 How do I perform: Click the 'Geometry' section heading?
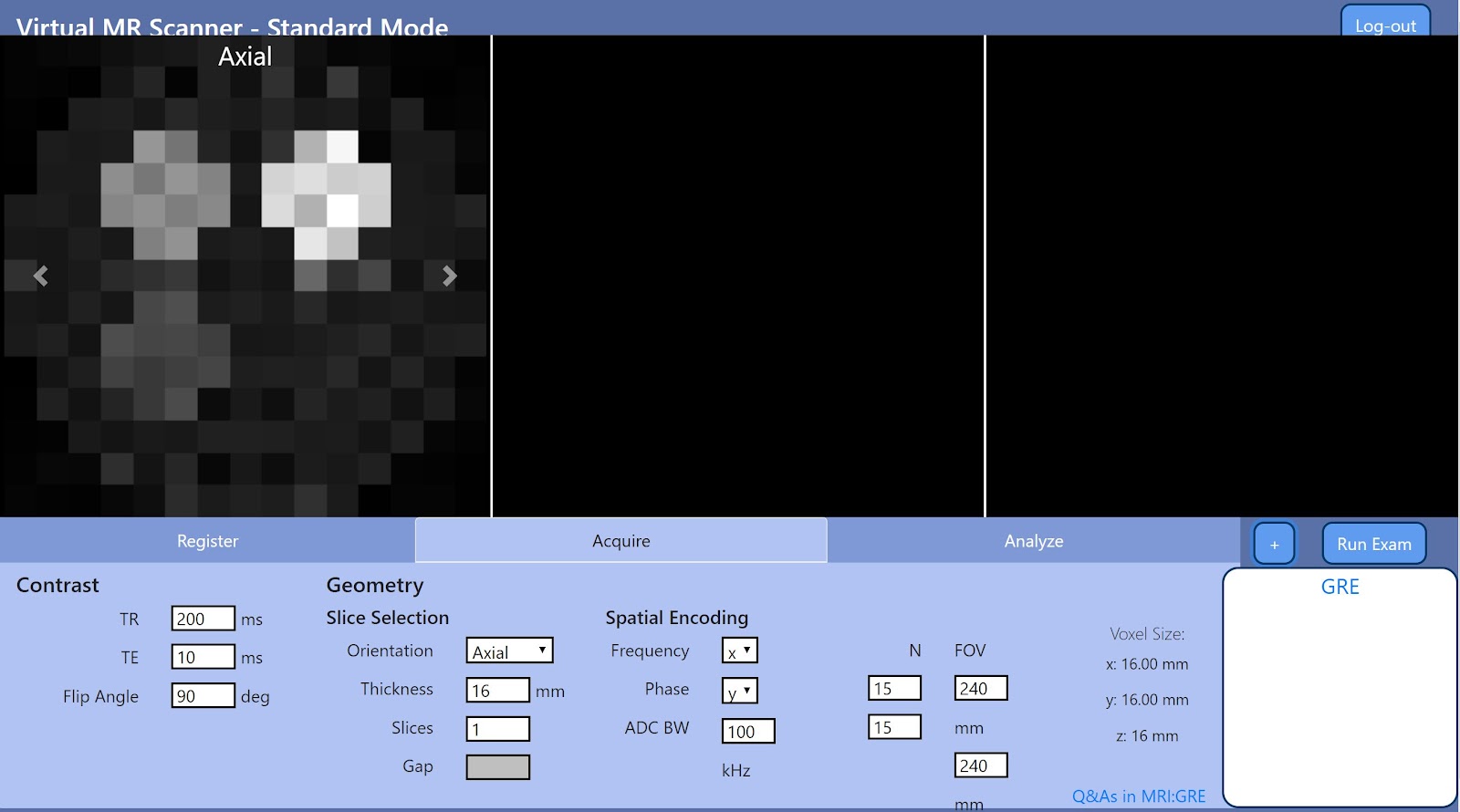[x=375, y=586]
